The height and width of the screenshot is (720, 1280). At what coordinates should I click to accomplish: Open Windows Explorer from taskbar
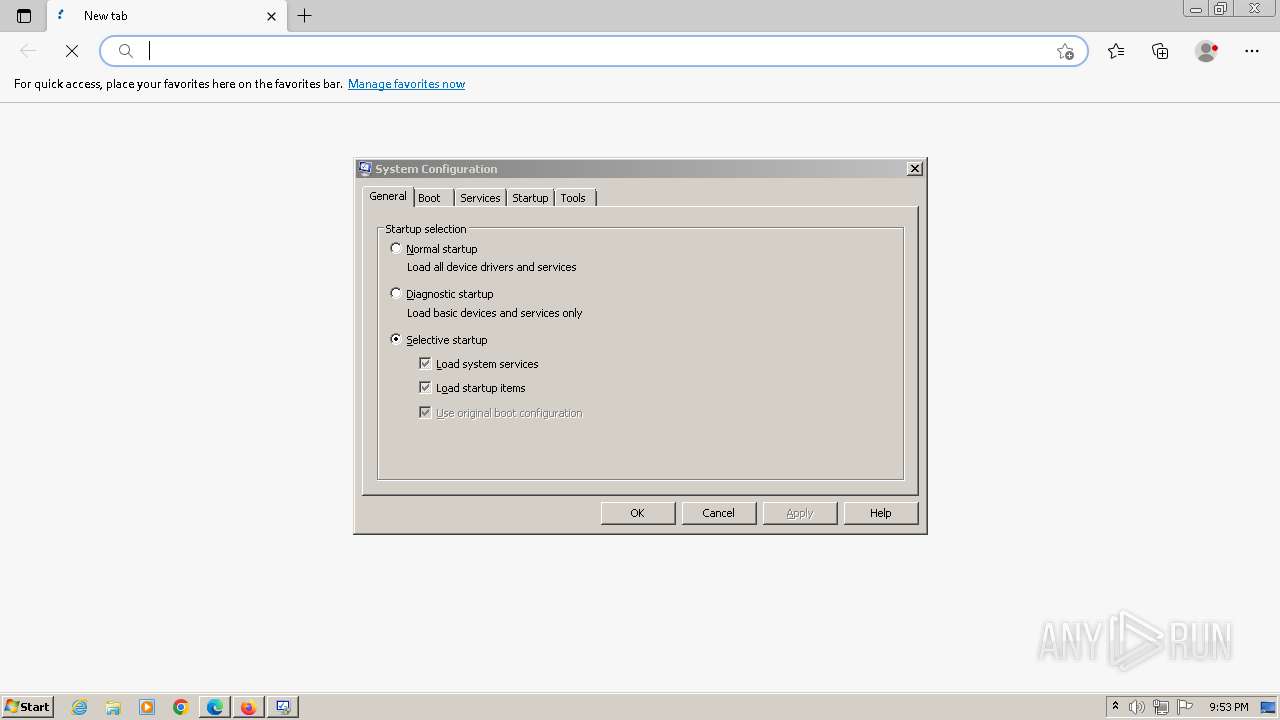click(113, 707)
